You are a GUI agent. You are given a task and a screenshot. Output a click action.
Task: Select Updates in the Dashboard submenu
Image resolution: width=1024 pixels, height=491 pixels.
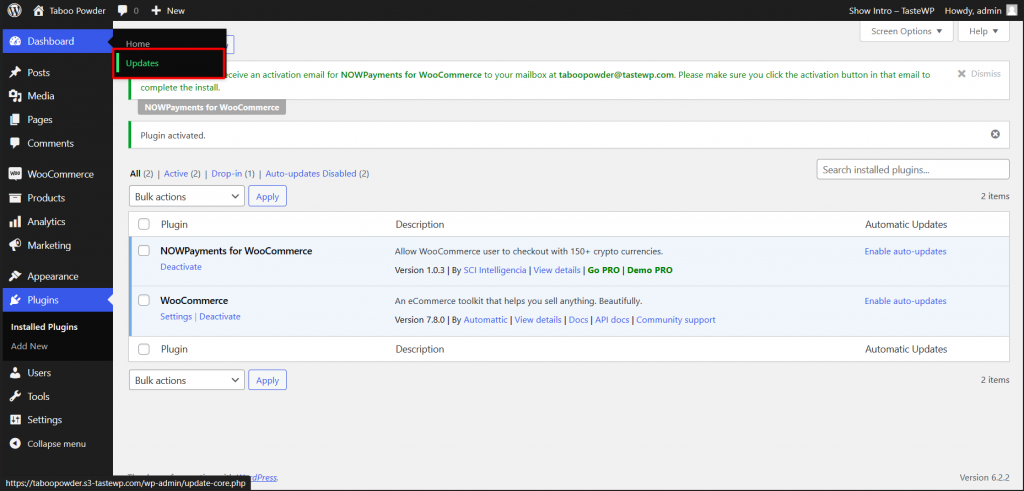[x=142, y=63]
